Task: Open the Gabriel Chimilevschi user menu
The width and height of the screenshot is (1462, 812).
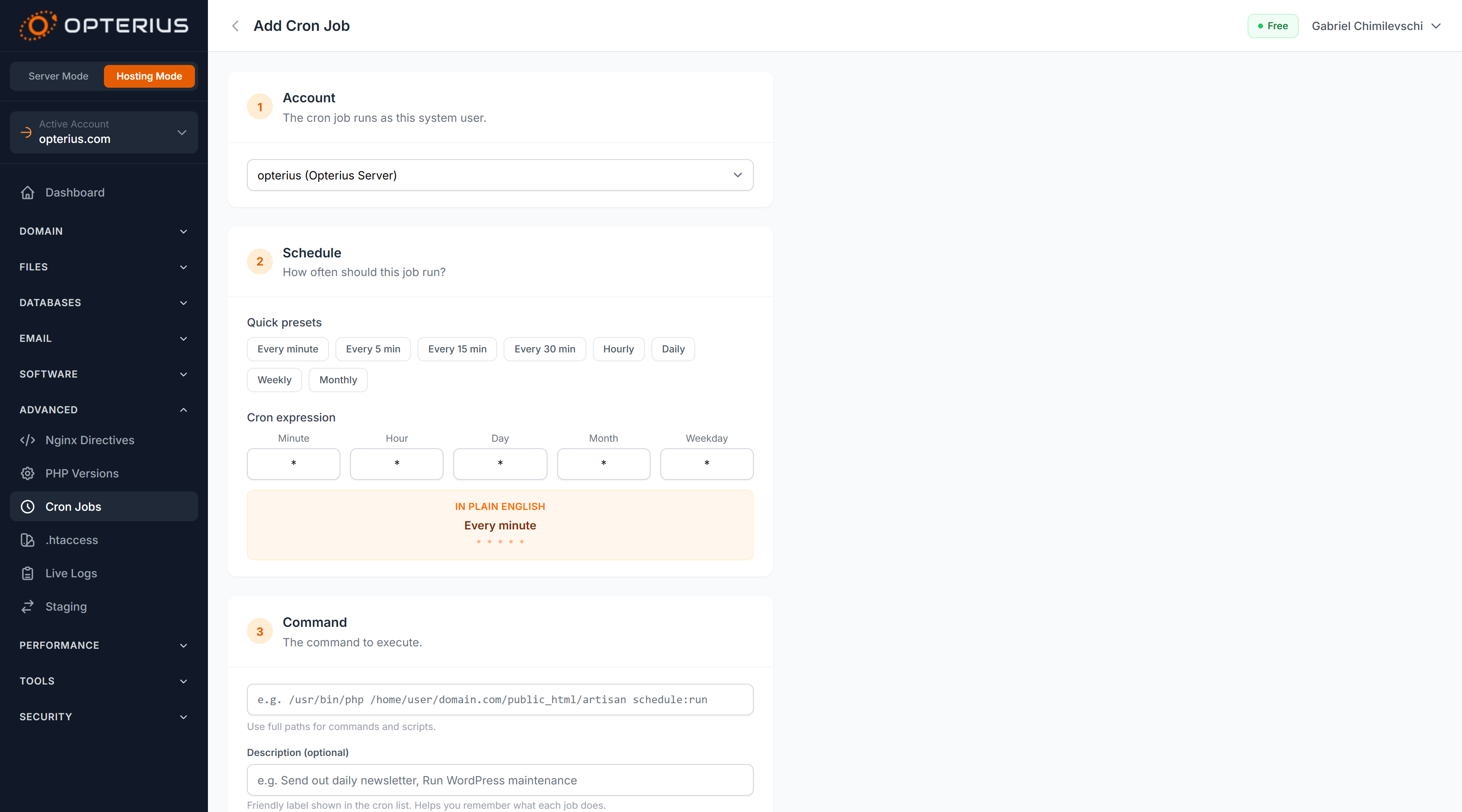Action: (x=1376, y=26)
